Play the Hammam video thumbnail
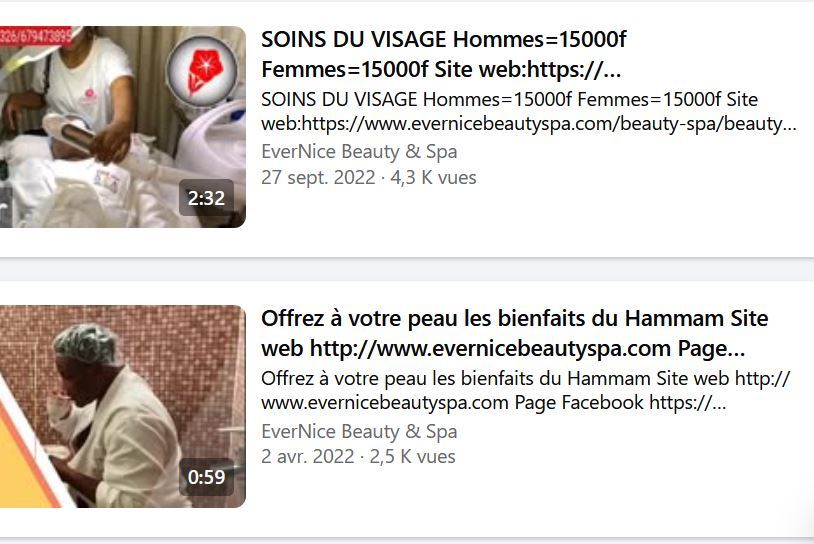Image resolution: width=814 pixels, height=544 pixels. pos(123,406)
